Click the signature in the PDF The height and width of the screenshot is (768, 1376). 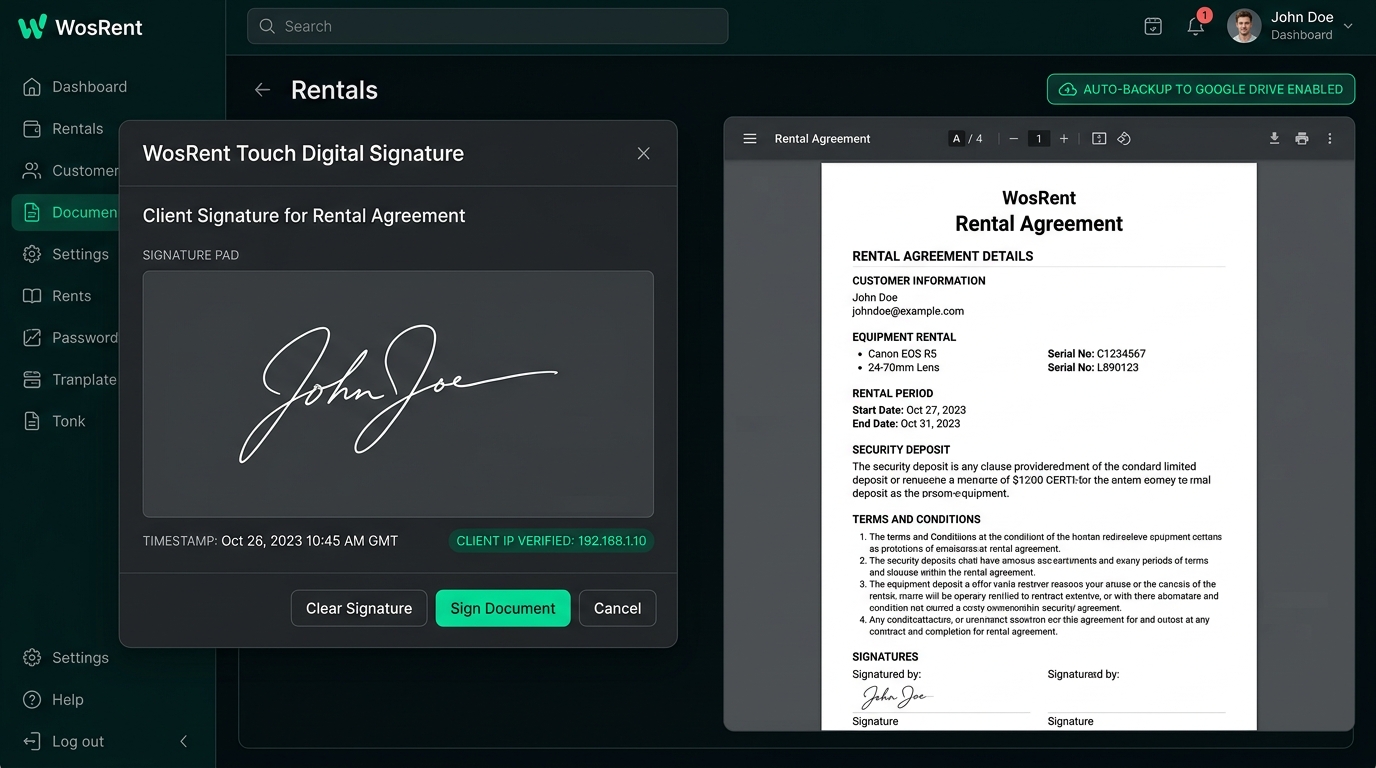(897, 696)
